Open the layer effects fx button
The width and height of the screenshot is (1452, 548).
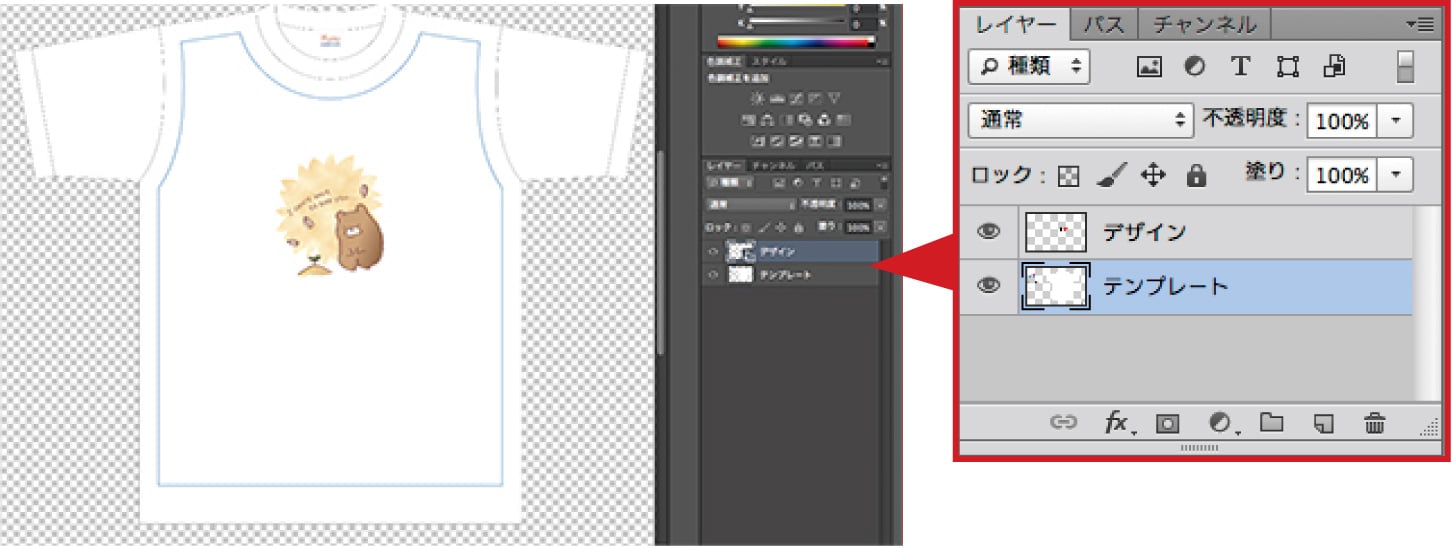tap(1118, 423)
